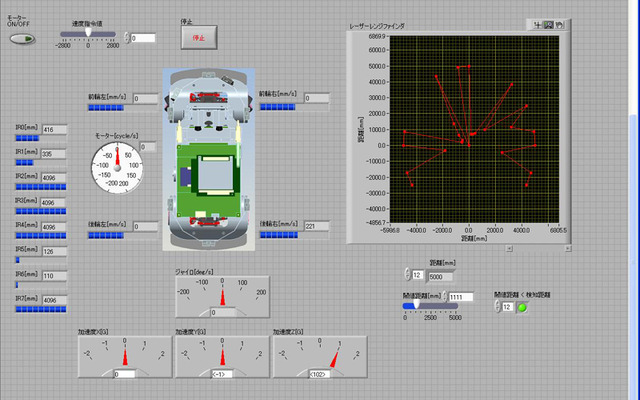Select the graph cursor movement tool

[x=538, y=25]
